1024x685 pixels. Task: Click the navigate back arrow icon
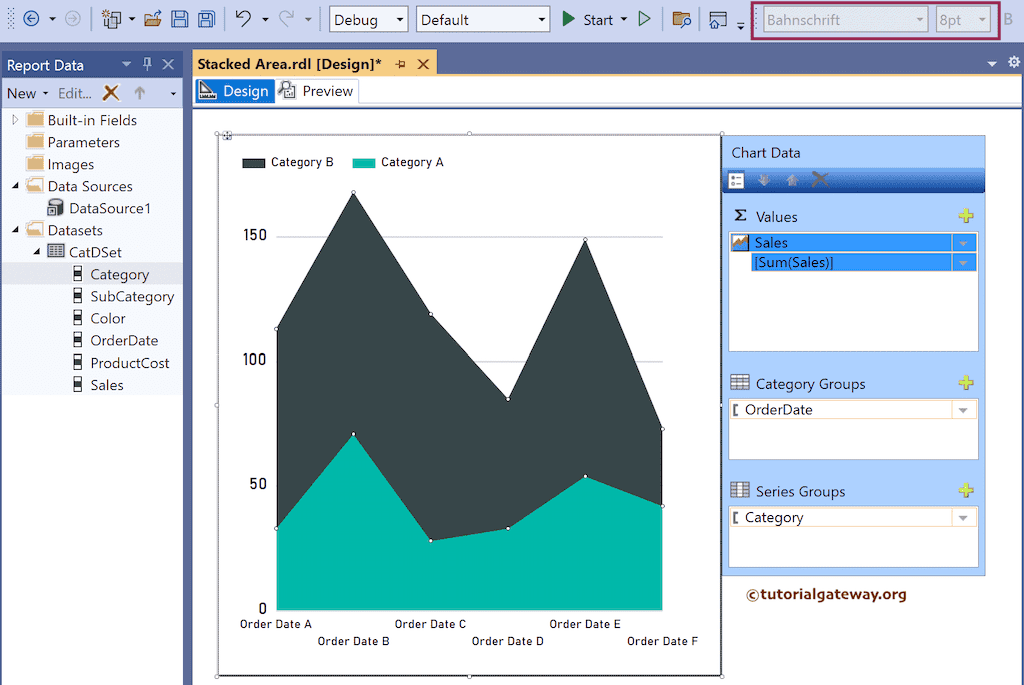pos(31,19)
